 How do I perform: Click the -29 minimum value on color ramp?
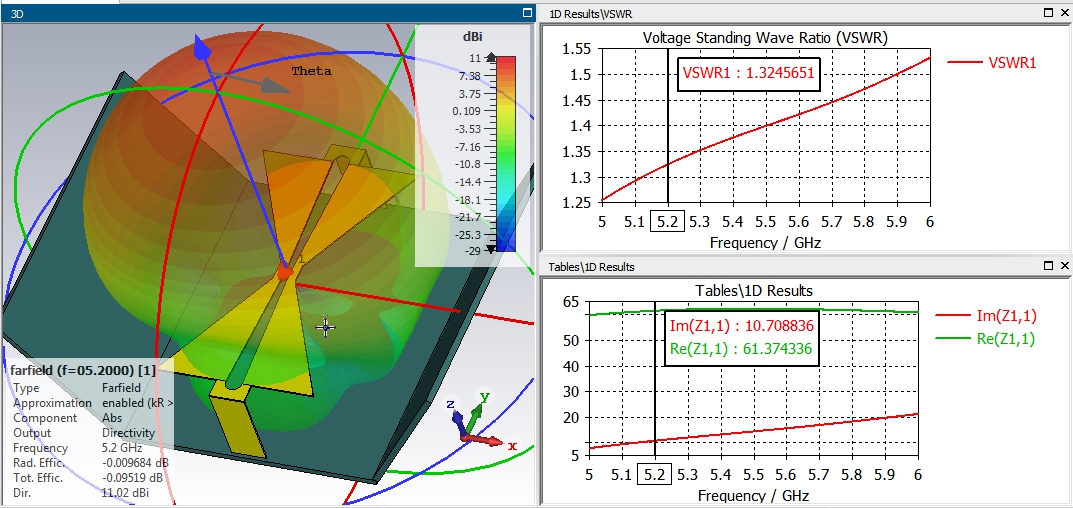tap(472, 251)
